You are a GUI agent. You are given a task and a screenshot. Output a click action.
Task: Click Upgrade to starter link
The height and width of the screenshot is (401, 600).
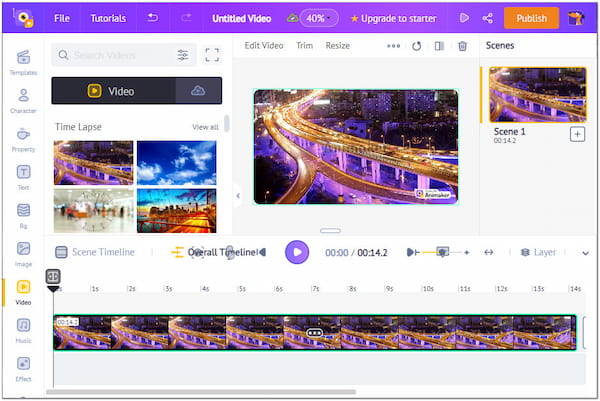(394, 18)
